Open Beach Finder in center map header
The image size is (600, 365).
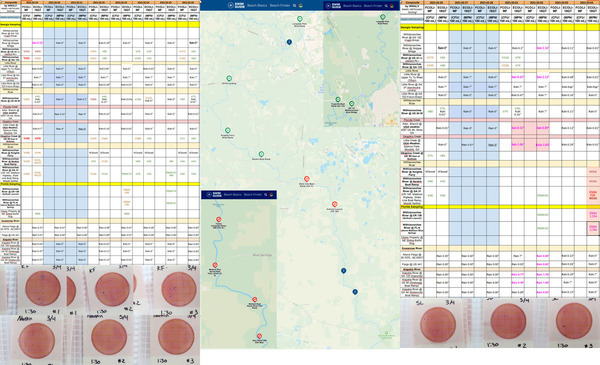point(280,6)
